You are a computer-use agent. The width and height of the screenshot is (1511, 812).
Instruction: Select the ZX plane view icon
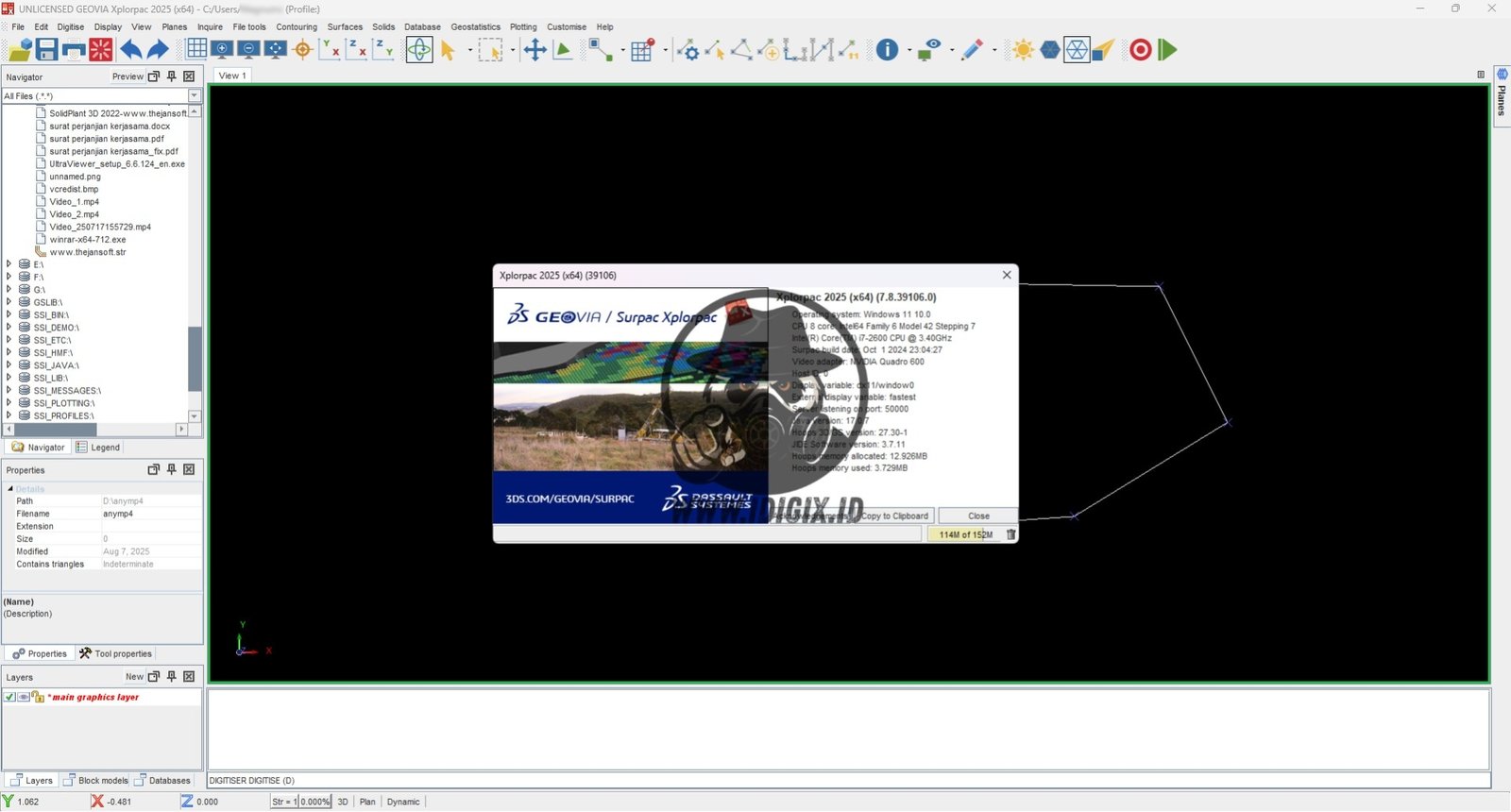[x=357, y=49]
